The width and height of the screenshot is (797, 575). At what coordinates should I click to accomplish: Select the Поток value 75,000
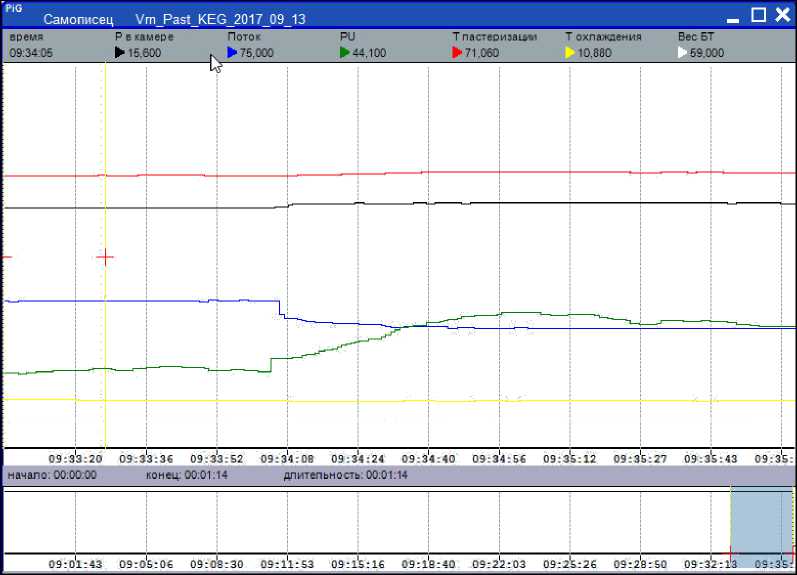257,53
